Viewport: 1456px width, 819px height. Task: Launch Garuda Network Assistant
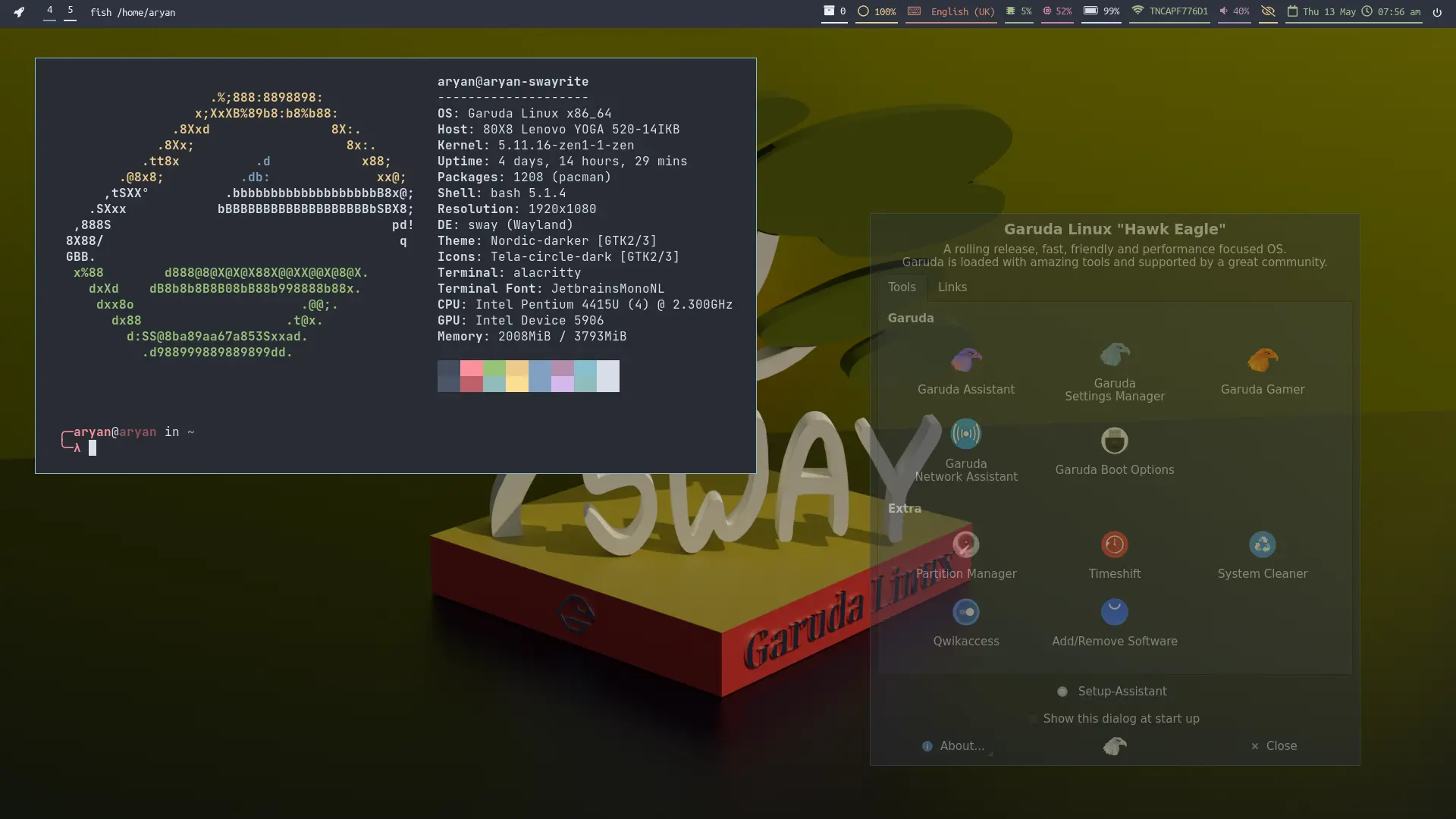click(x=966, y=450)
